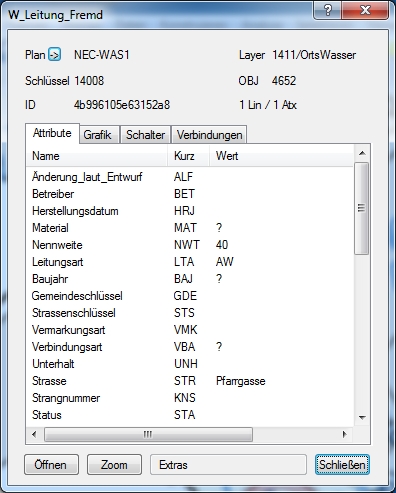Viewport: 396px width, 493px height.
Task: Click the Öffnen button
Action: tap(51, 465)
